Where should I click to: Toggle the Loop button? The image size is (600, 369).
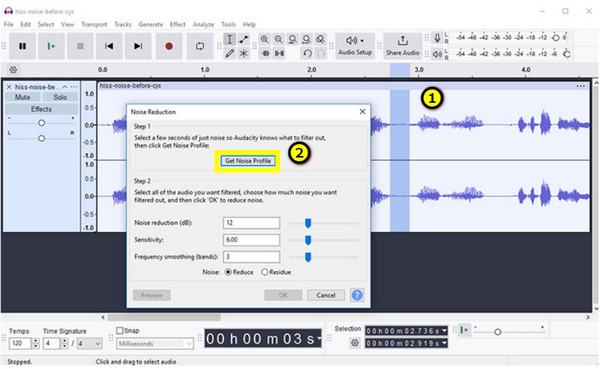point(200,46)
